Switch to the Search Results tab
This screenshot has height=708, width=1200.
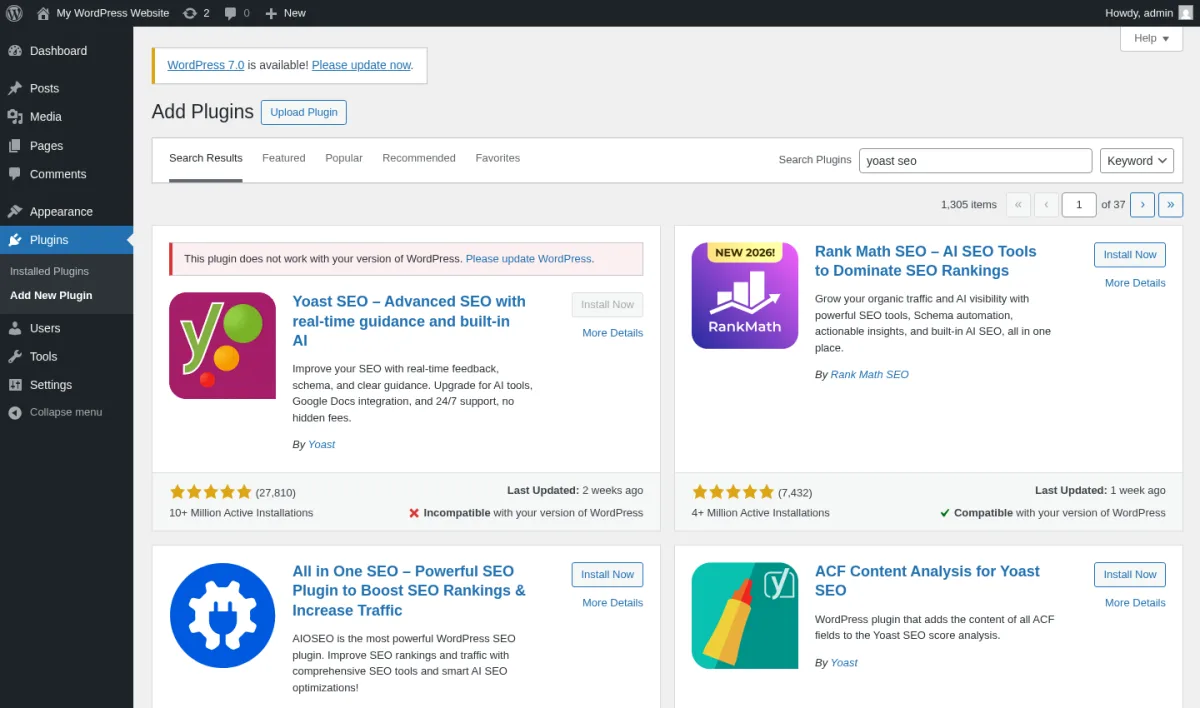pos(206,158)
